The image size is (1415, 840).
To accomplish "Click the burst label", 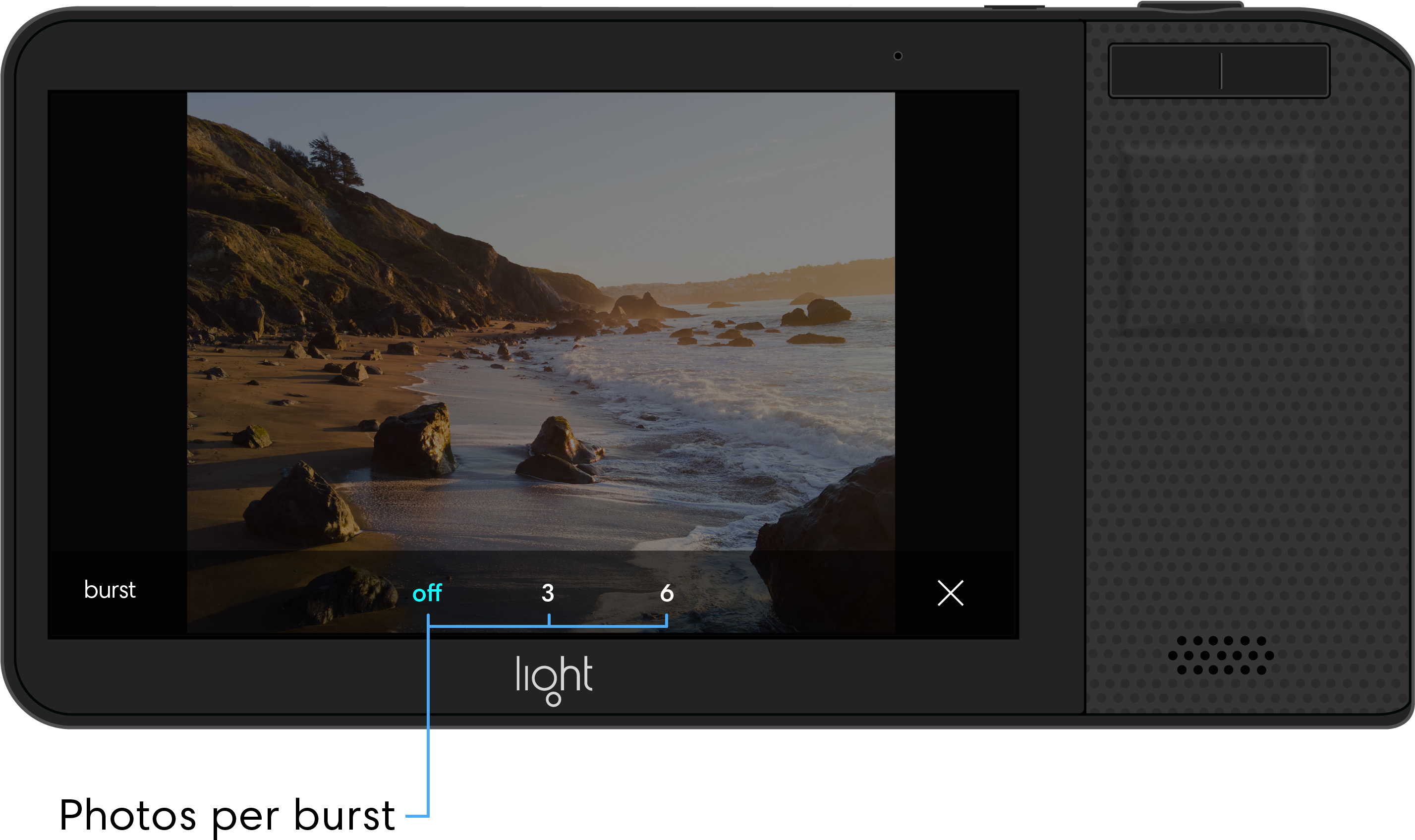I will point(111,591).
